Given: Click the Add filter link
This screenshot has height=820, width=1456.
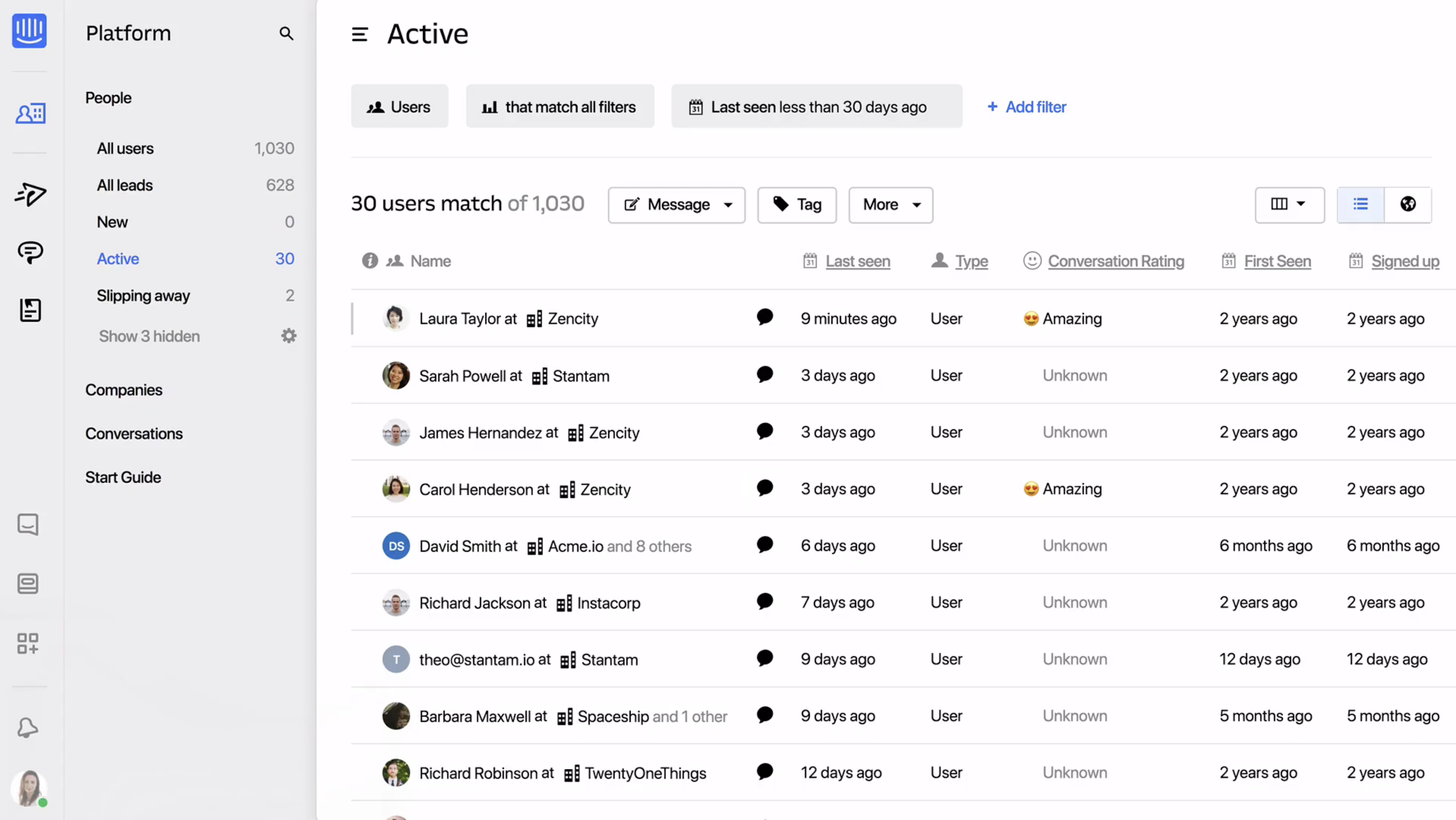Looking at the screenshot, I should click(x=1027, y=107).
